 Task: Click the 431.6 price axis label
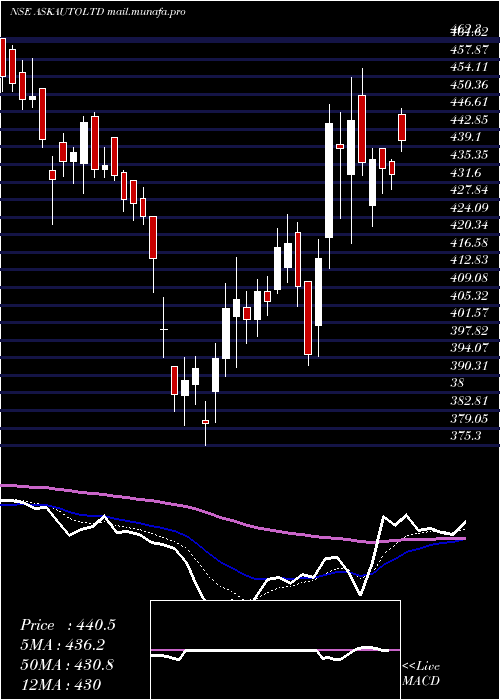click(466, 173)
